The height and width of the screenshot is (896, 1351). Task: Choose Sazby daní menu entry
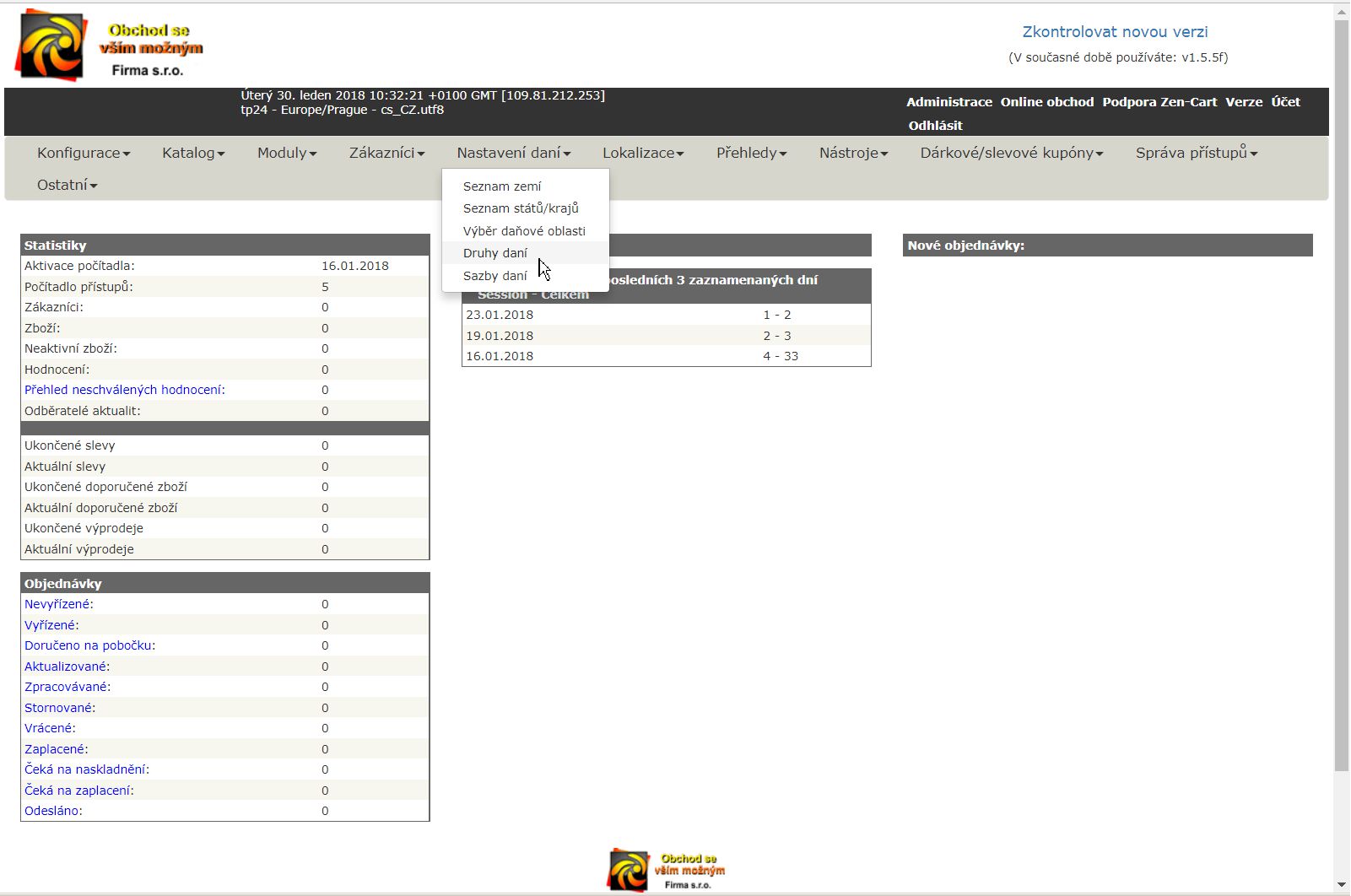click(495, 276)
